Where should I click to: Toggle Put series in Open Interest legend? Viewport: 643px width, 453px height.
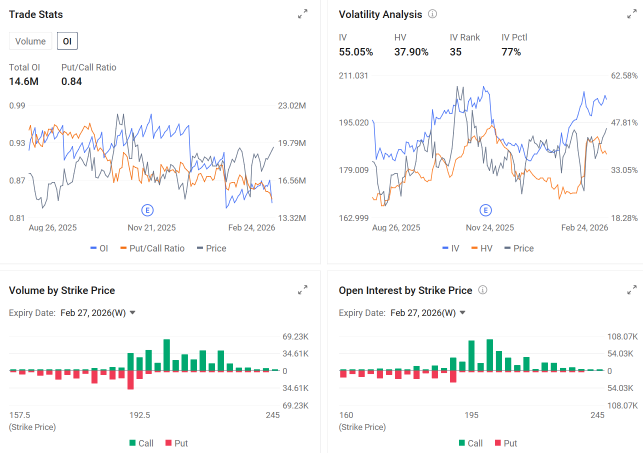[506, 443]
